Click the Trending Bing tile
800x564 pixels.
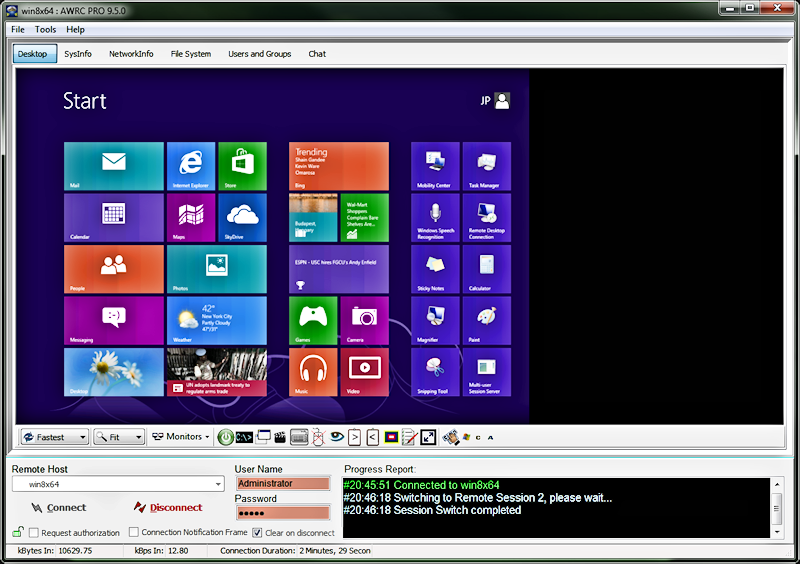point(339,166)
